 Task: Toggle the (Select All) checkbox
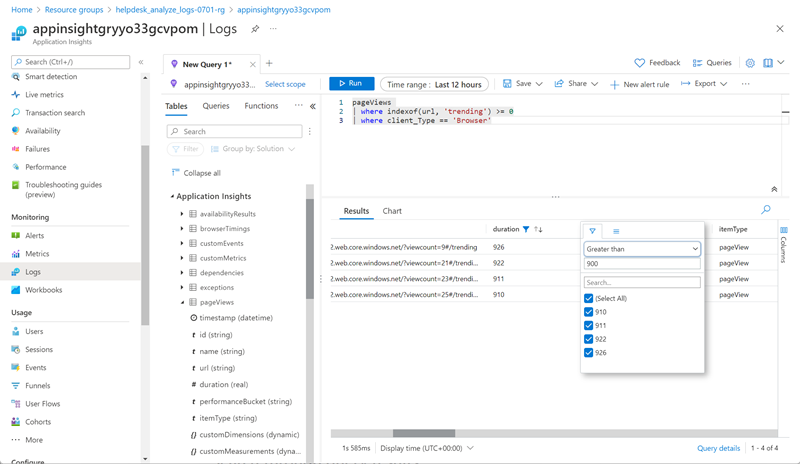pos(588,298)
